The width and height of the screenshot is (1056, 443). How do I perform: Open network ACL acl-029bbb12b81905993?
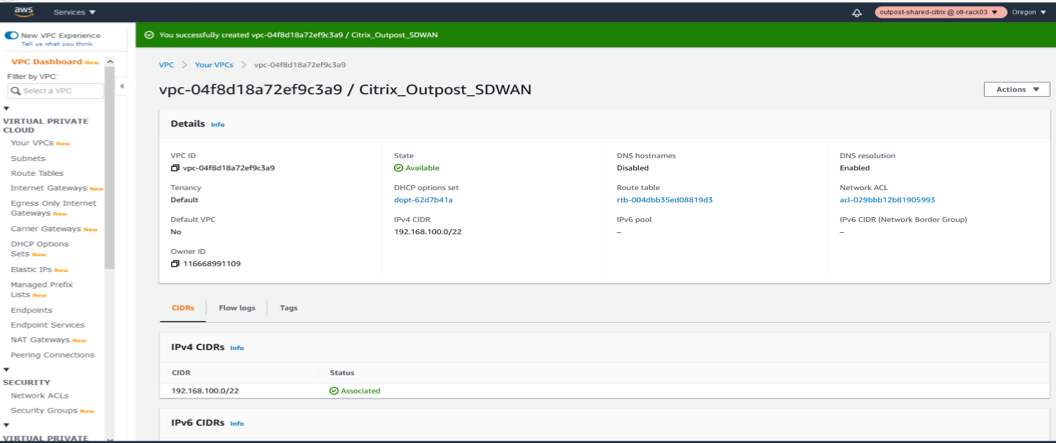887,200
